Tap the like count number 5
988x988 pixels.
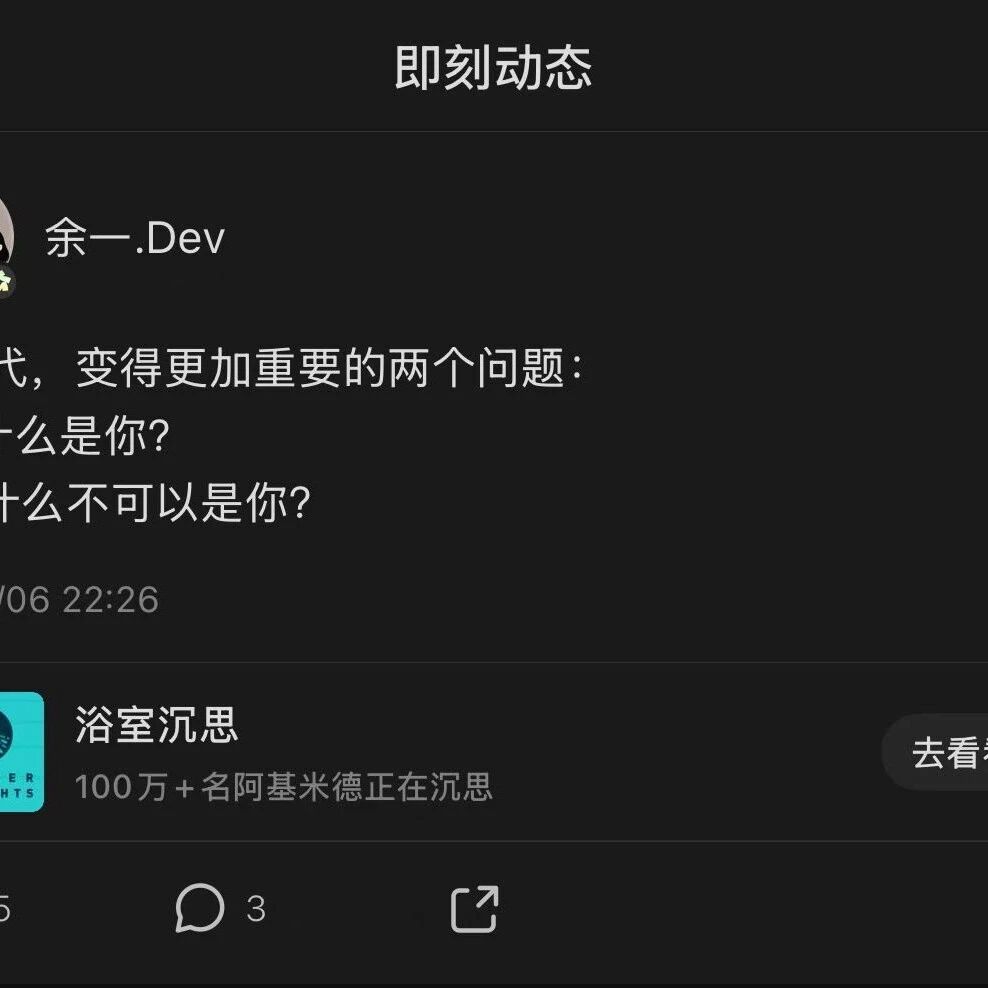[x=4, y=909]
